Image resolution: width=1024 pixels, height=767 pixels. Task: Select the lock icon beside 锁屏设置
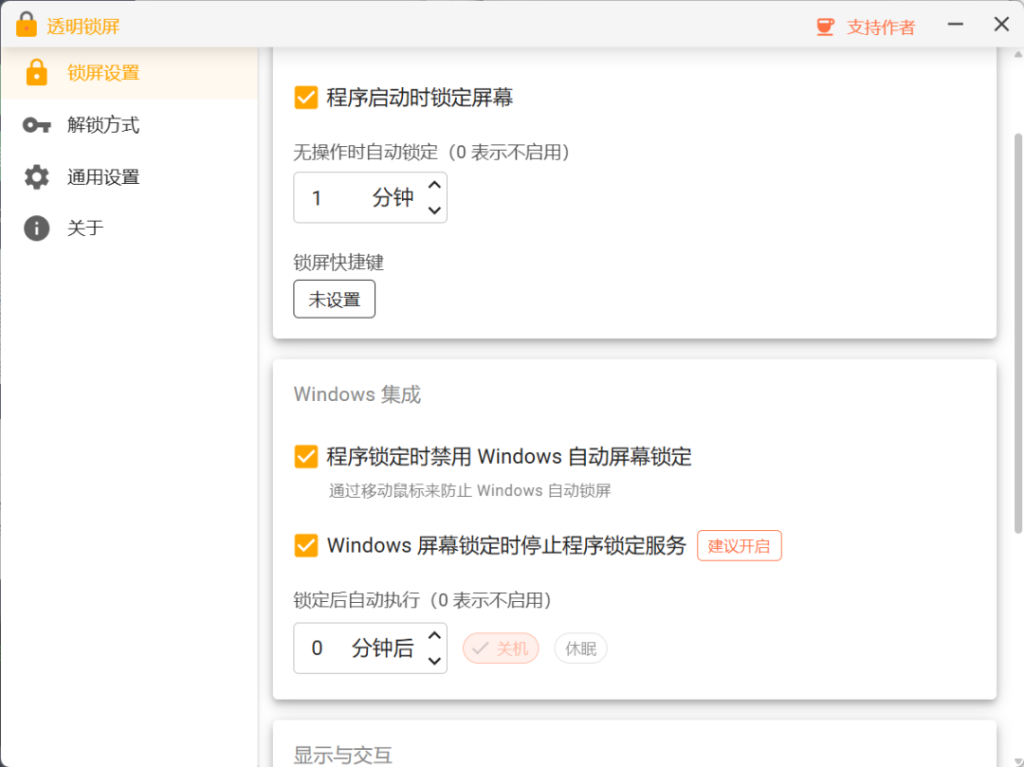click(36, 72)
